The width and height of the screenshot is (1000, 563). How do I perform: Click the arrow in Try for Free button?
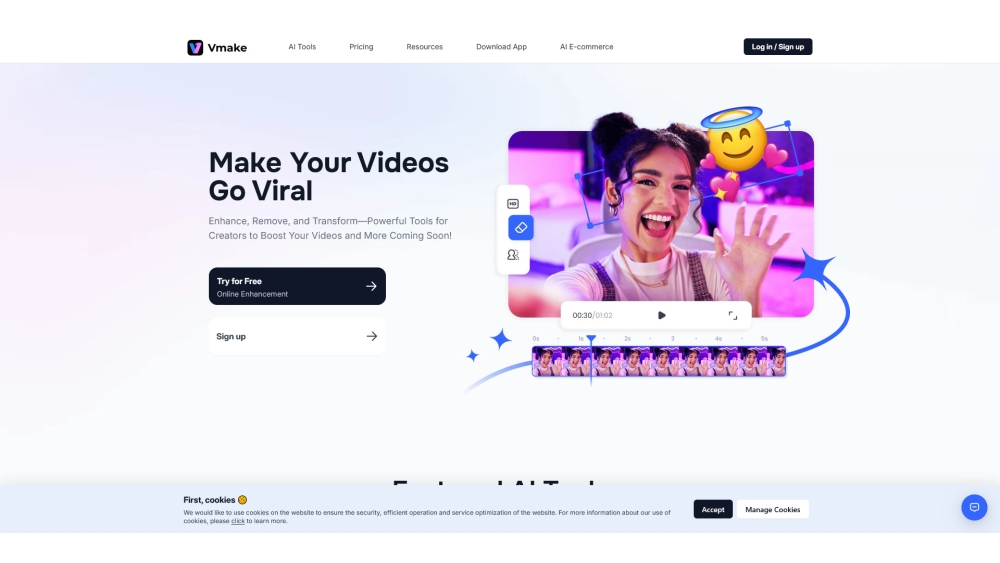(x=371, y=286)
